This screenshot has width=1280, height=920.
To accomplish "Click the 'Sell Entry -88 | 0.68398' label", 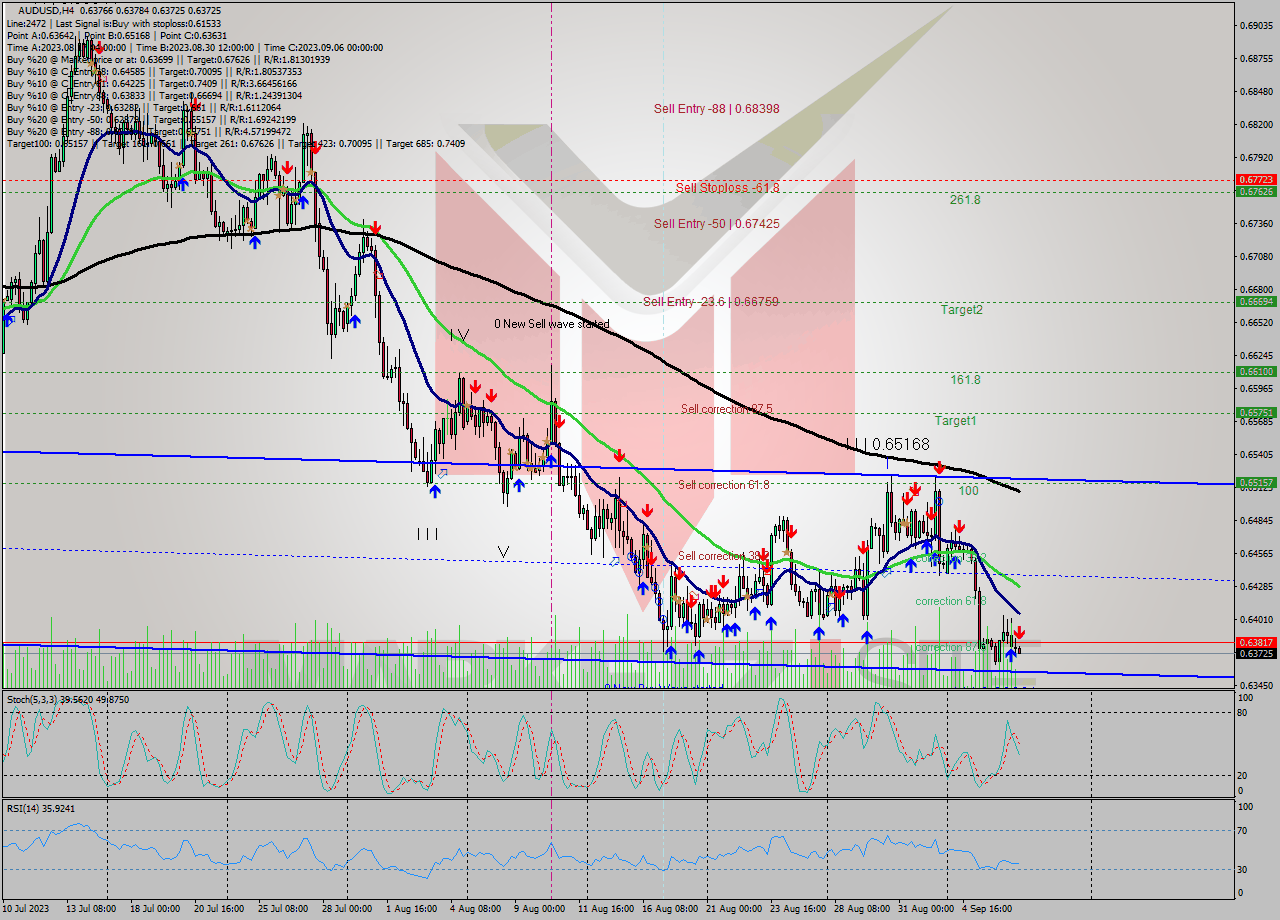I will [x=716, y=108].
